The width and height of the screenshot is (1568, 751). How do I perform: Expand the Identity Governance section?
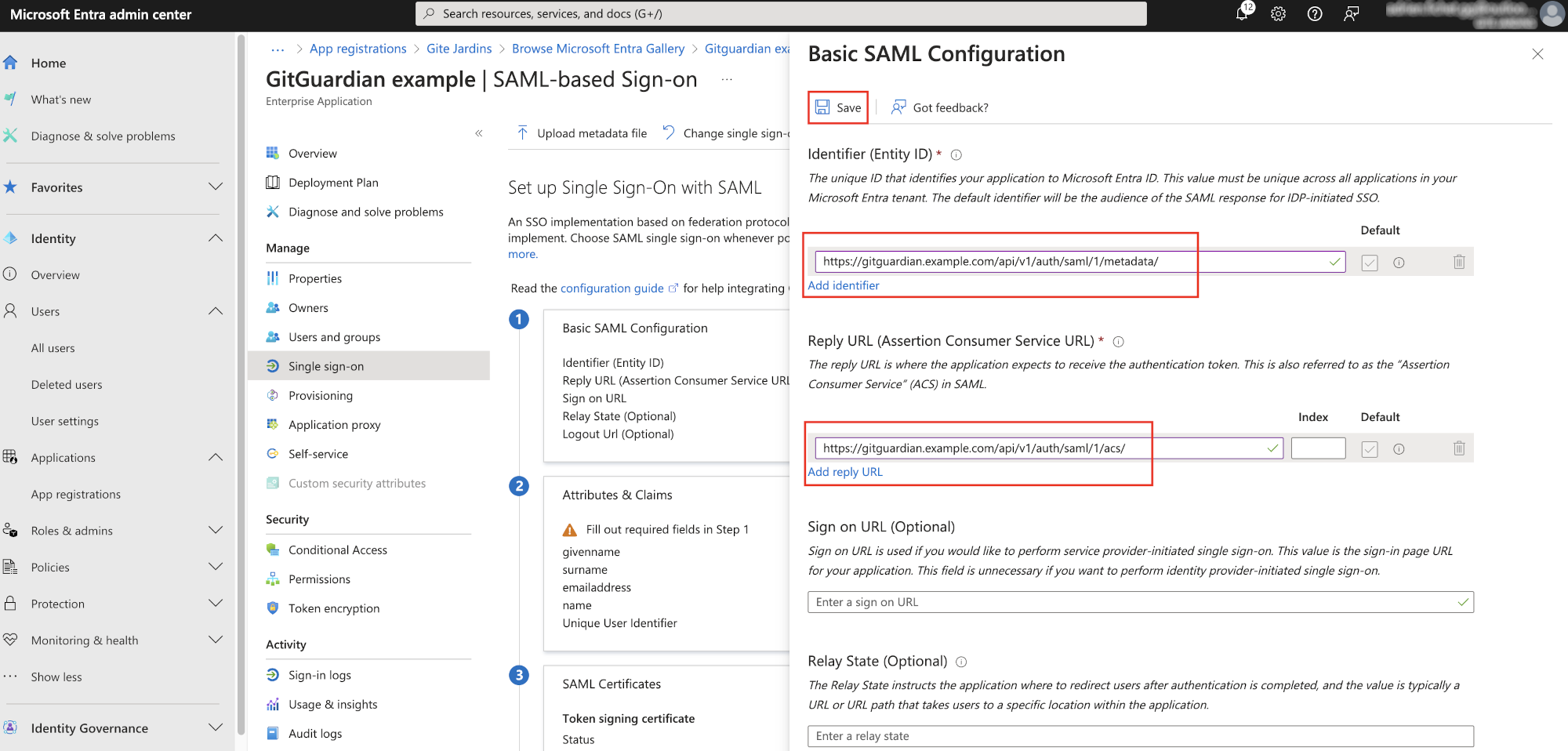[x=216, y=727]
